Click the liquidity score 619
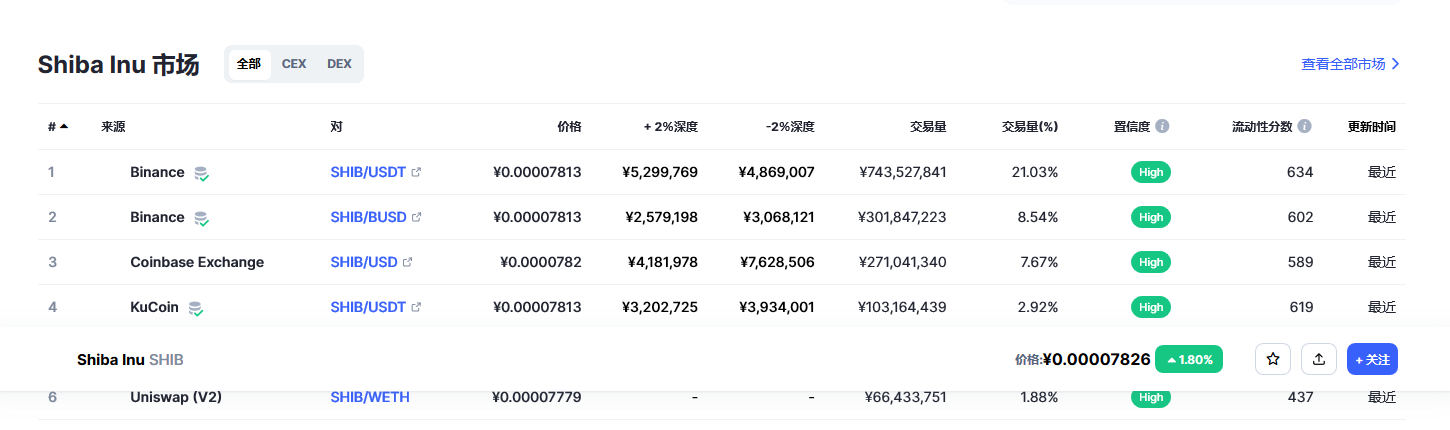The height and width of the screenshot is (430, 1450). [x=1300, y=307]
